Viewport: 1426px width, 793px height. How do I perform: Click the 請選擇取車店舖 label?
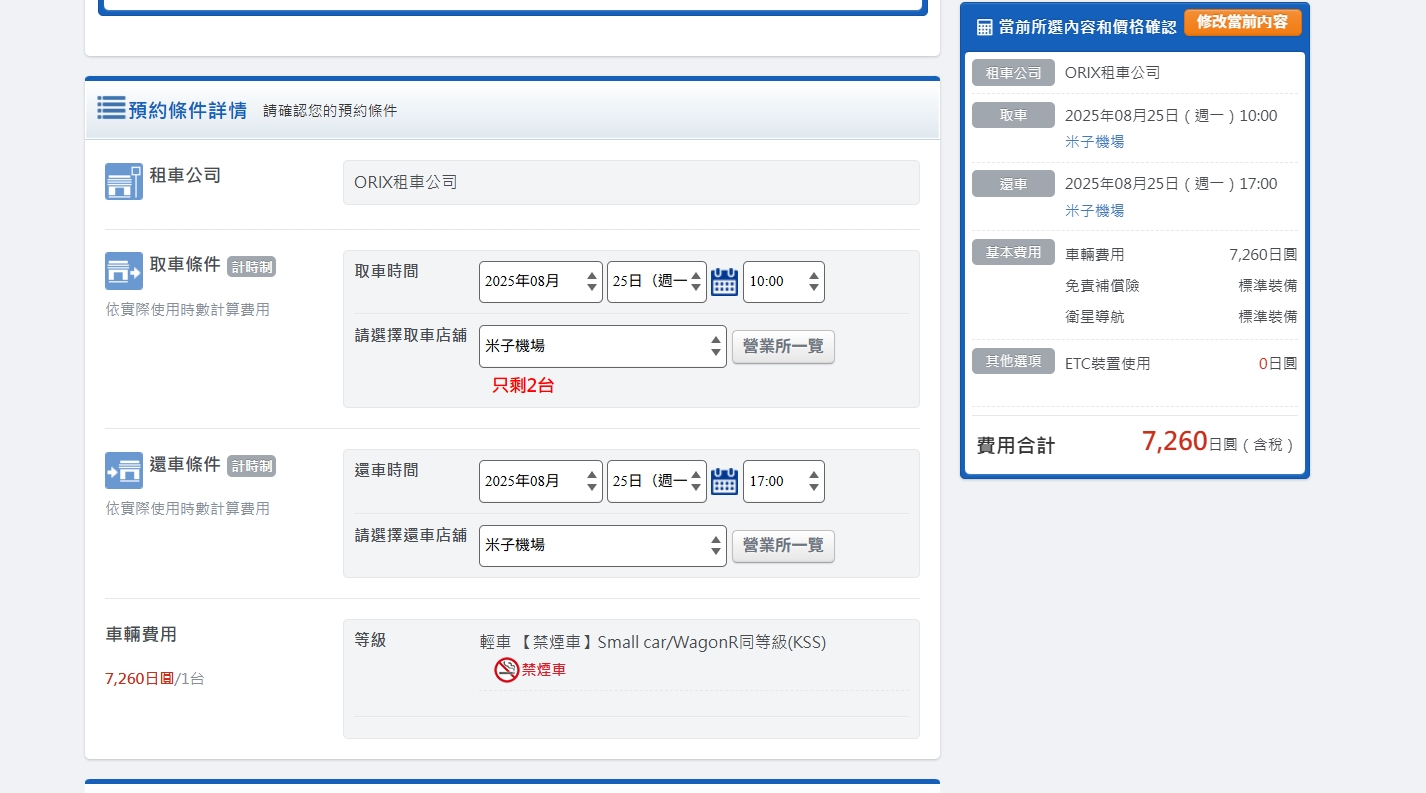[411, 336]
